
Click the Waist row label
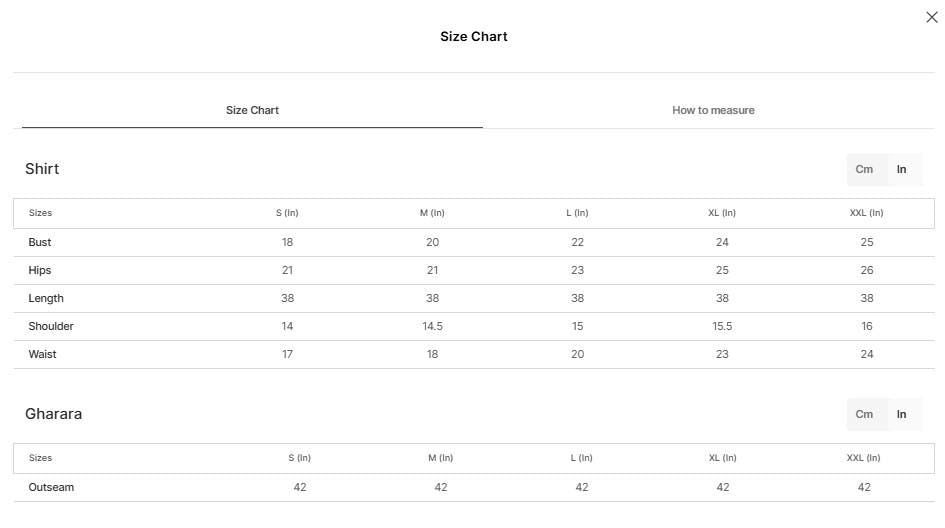coord(42,354)
